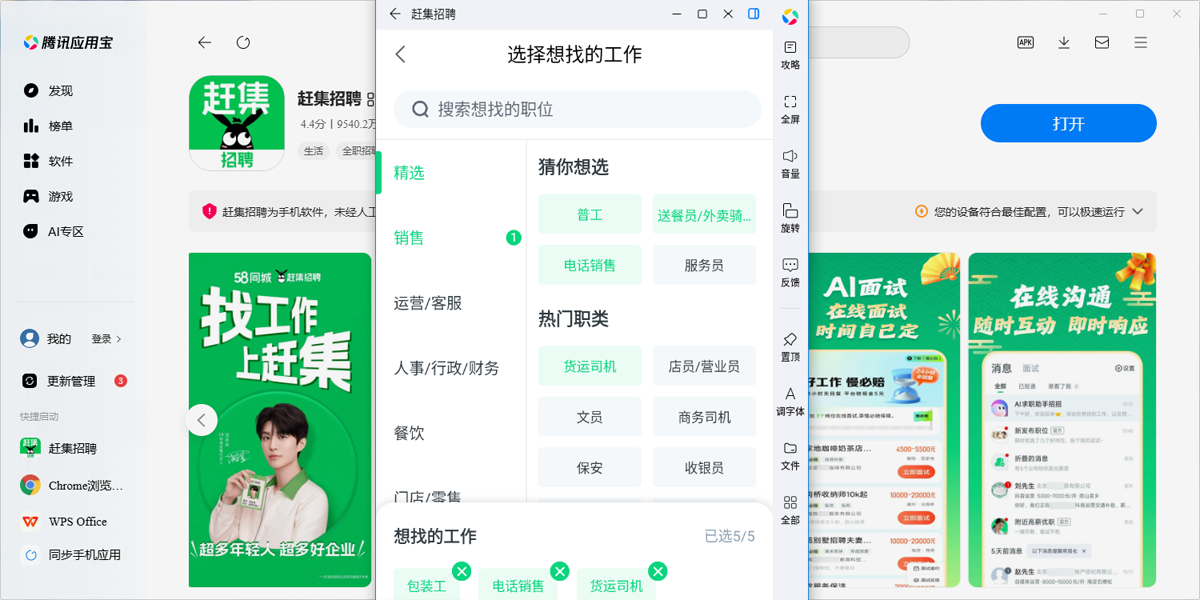
Task: Toggle 普工 job chip
Action: [590, 214]
